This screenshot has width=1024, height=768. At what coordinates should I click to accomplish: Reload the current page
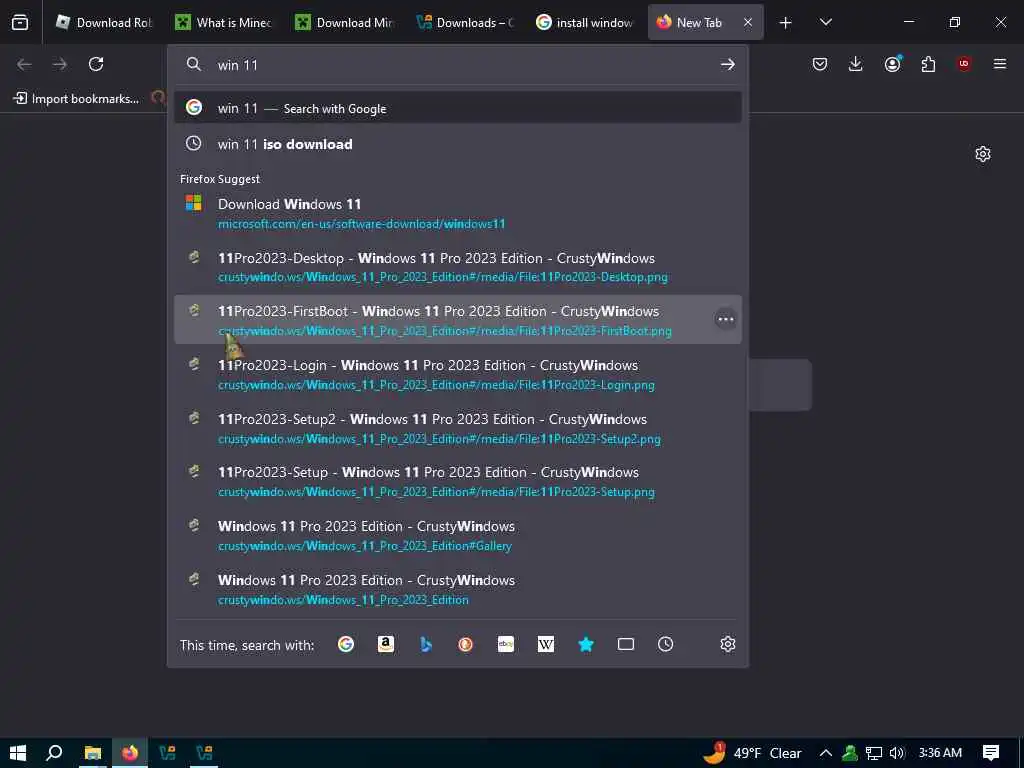click(96, 64)
